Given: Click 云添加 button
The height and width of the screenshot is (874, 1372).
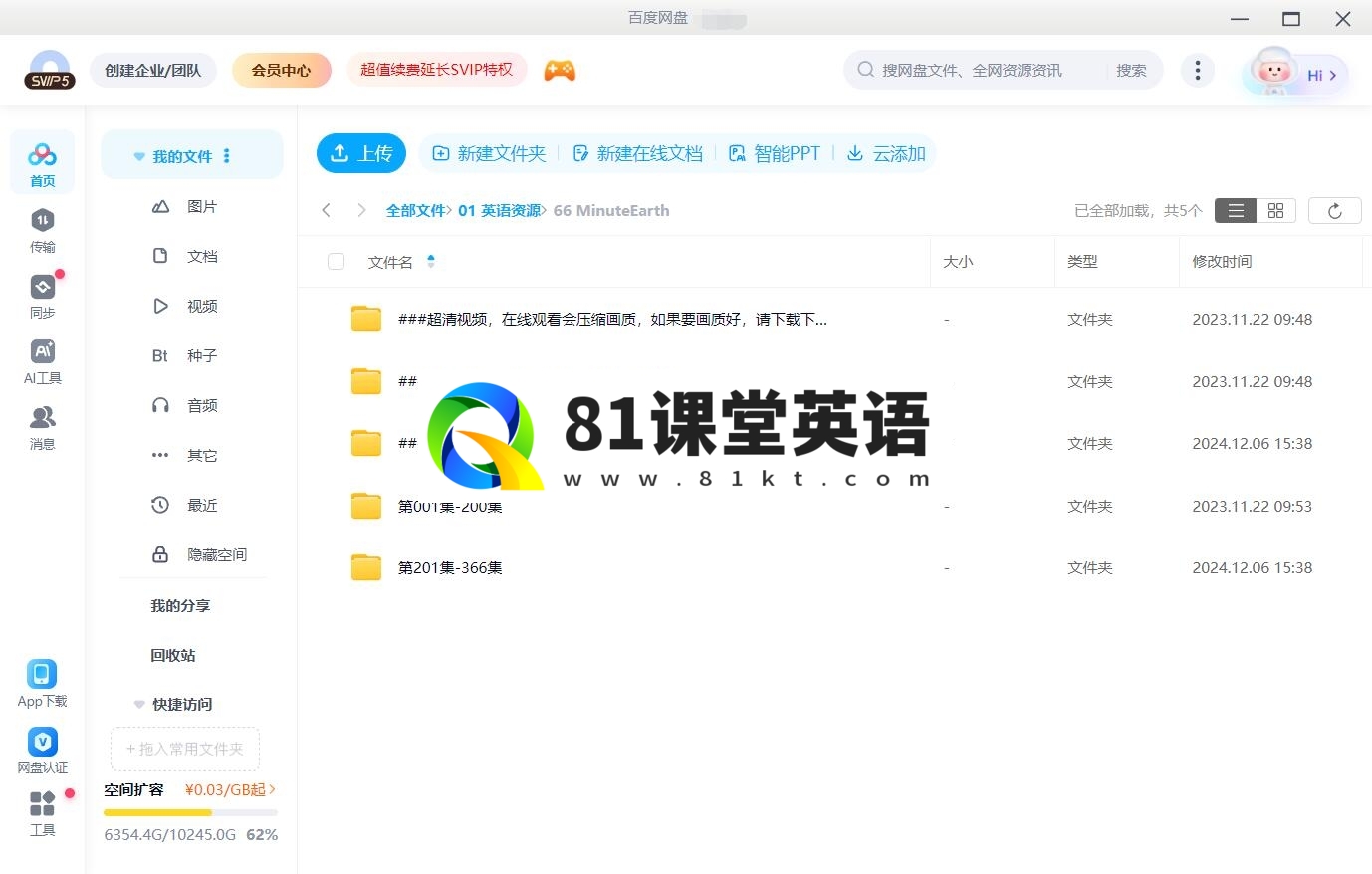Looking at the screenshot, I should coord(886,153).
